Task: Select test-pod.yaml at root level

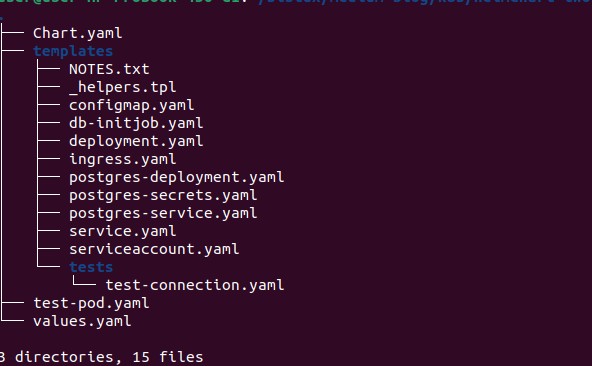Action: (91, 303)
